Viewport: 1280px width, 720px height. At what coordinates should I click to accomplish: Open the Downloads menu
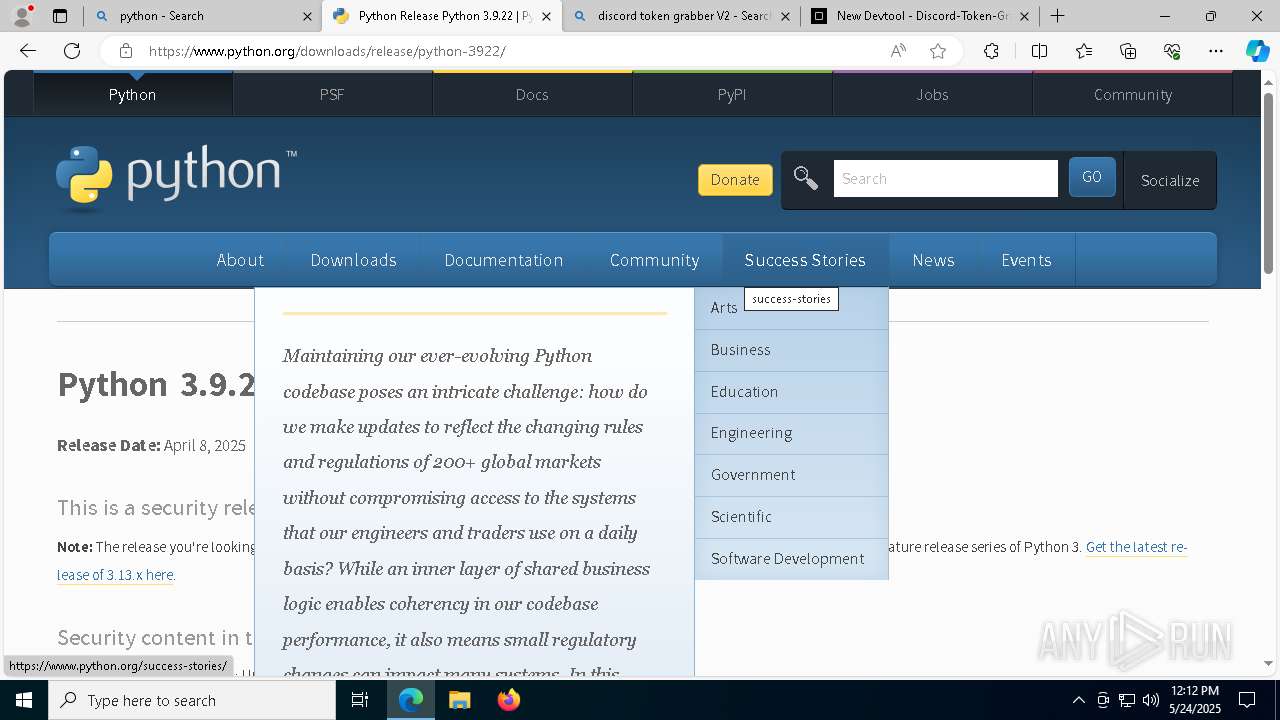(353, 260)
